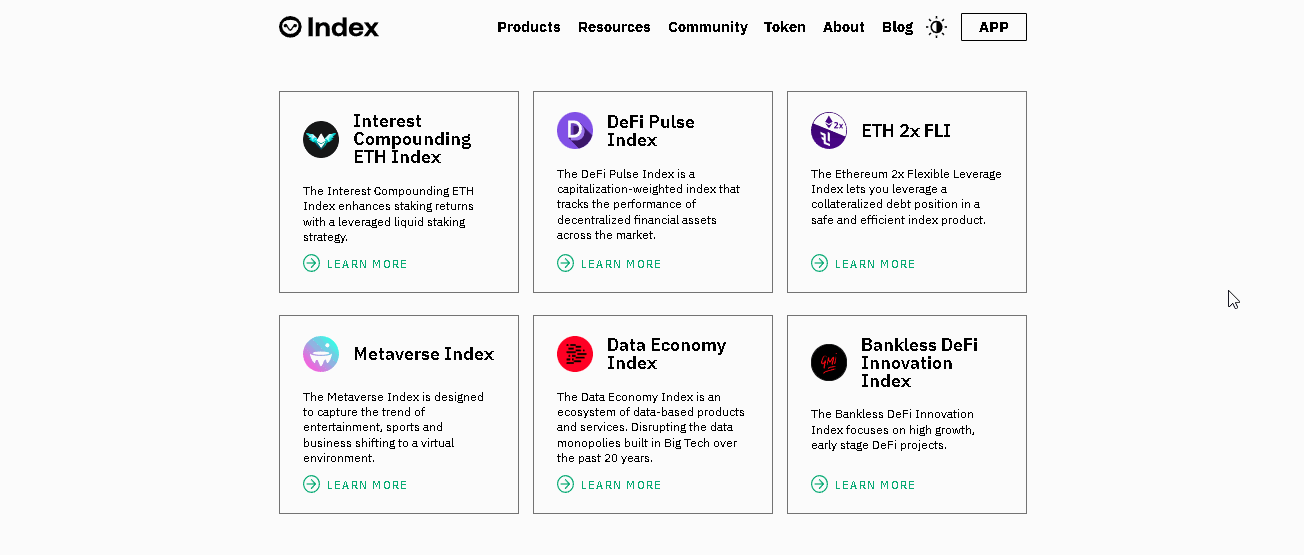Screen dimensions: 1304x555
Task: Click the red Data Economy Index icon
Action: coord(575,354)
